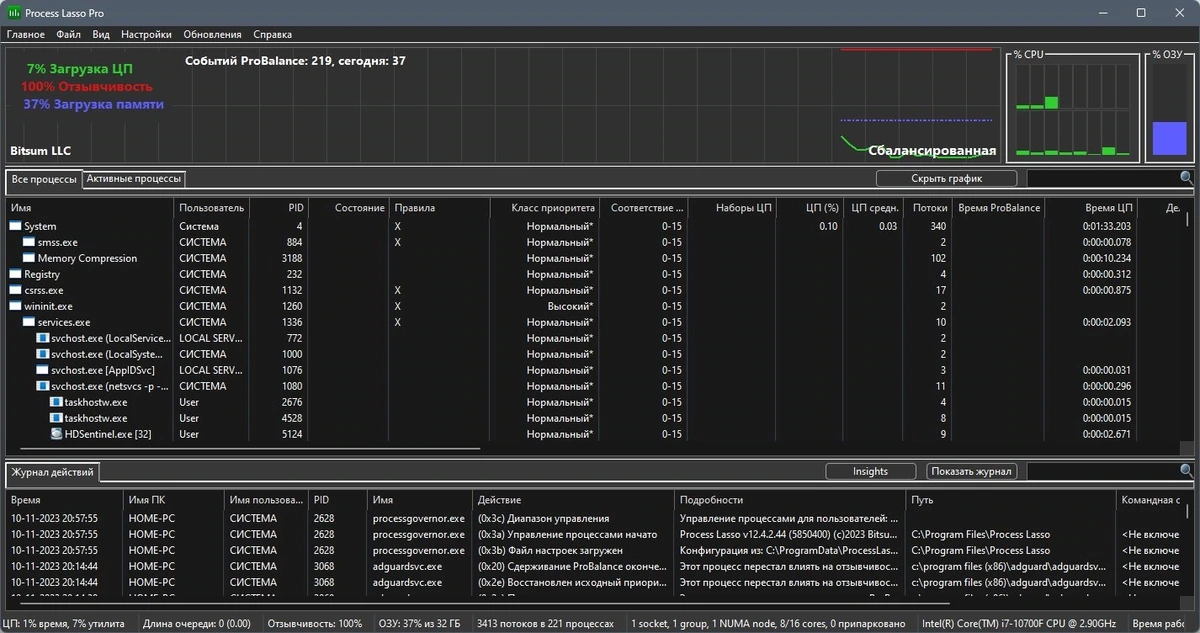Sort by the Правила column header
Image resolution: width=1200 pixels, height=633 pixels.
439,208
